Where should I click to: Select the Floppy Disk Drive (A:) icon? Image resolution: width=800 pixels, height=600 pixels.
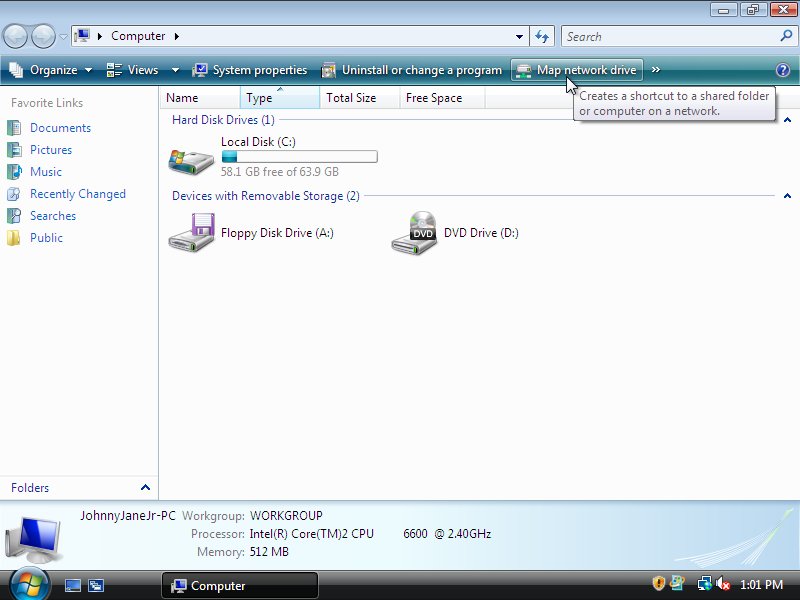(191, 233)
